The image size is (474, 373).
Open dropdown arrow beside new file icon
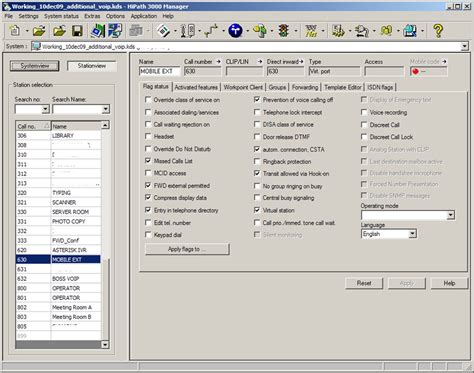click(27, 31)
